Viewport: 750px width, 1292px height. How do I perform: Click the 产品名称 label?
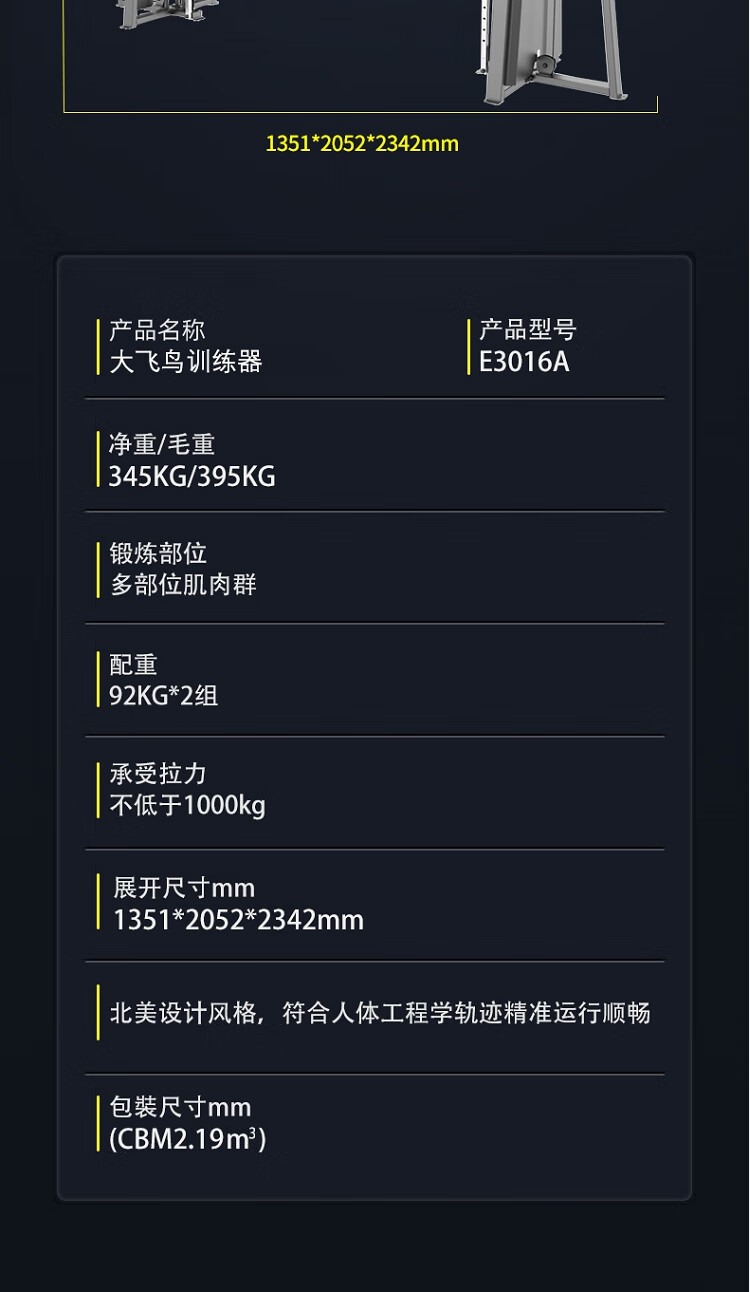tap(157, 330)
